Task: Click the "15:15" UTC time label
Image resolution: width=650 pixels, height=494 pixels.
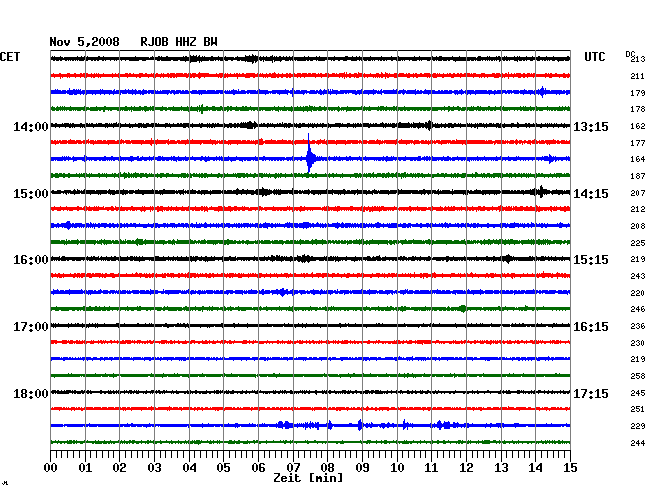Action: tap(591, 260)
